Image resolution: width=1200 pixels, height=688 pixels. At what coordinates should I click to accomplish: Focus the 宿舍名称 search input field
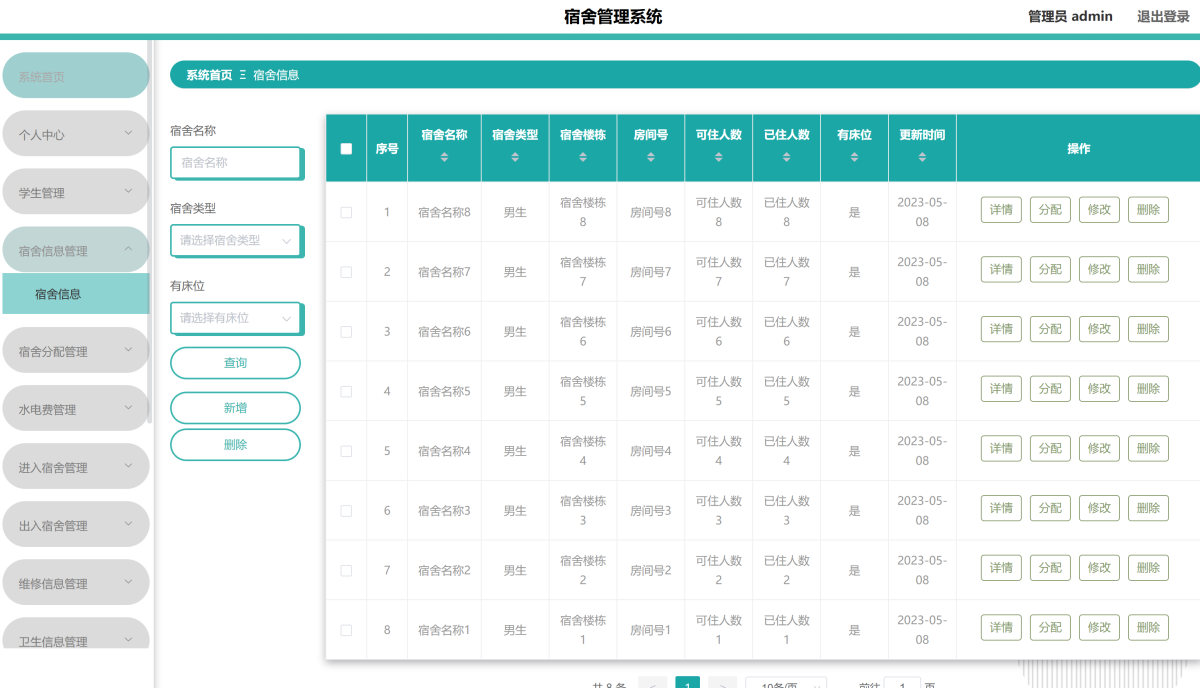click(236, 162)
